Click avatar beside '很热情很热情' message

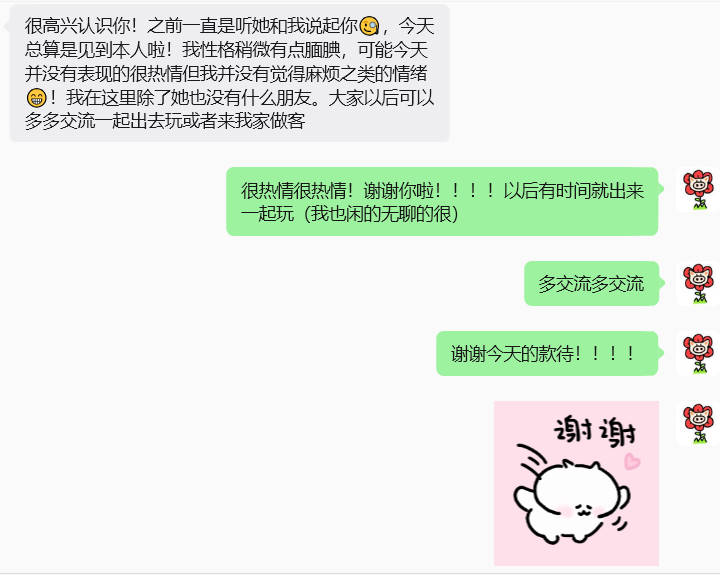tap(698, 190)
